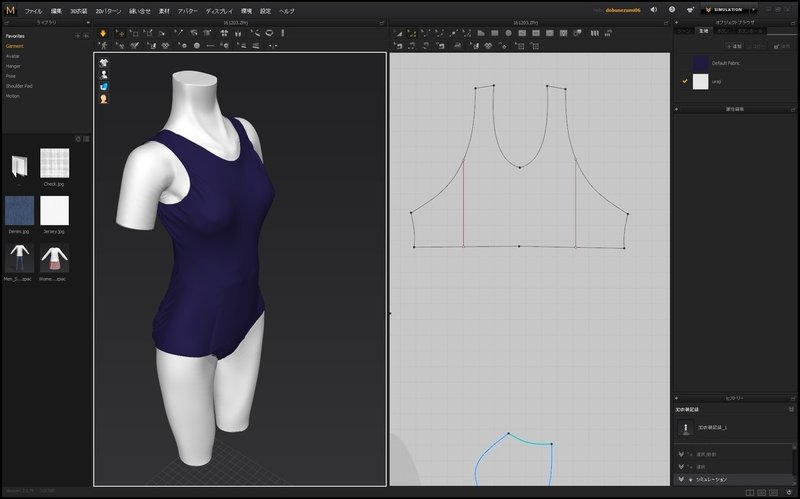Toggle visibility of the selection history entry
800x499 pixels.
(x=682, y=466)
